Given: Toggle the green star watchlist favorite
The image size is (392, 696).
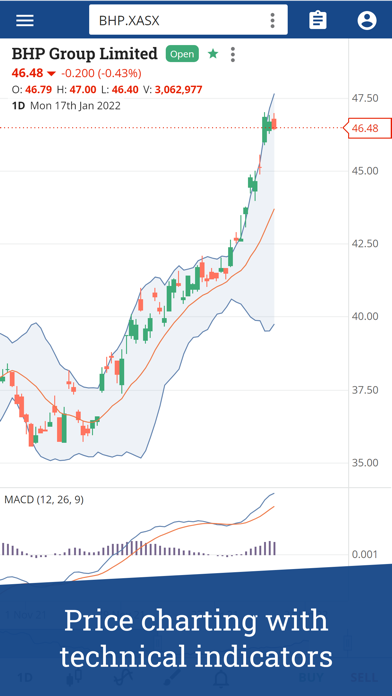Looking at the screenshot, I should [213, 54].
